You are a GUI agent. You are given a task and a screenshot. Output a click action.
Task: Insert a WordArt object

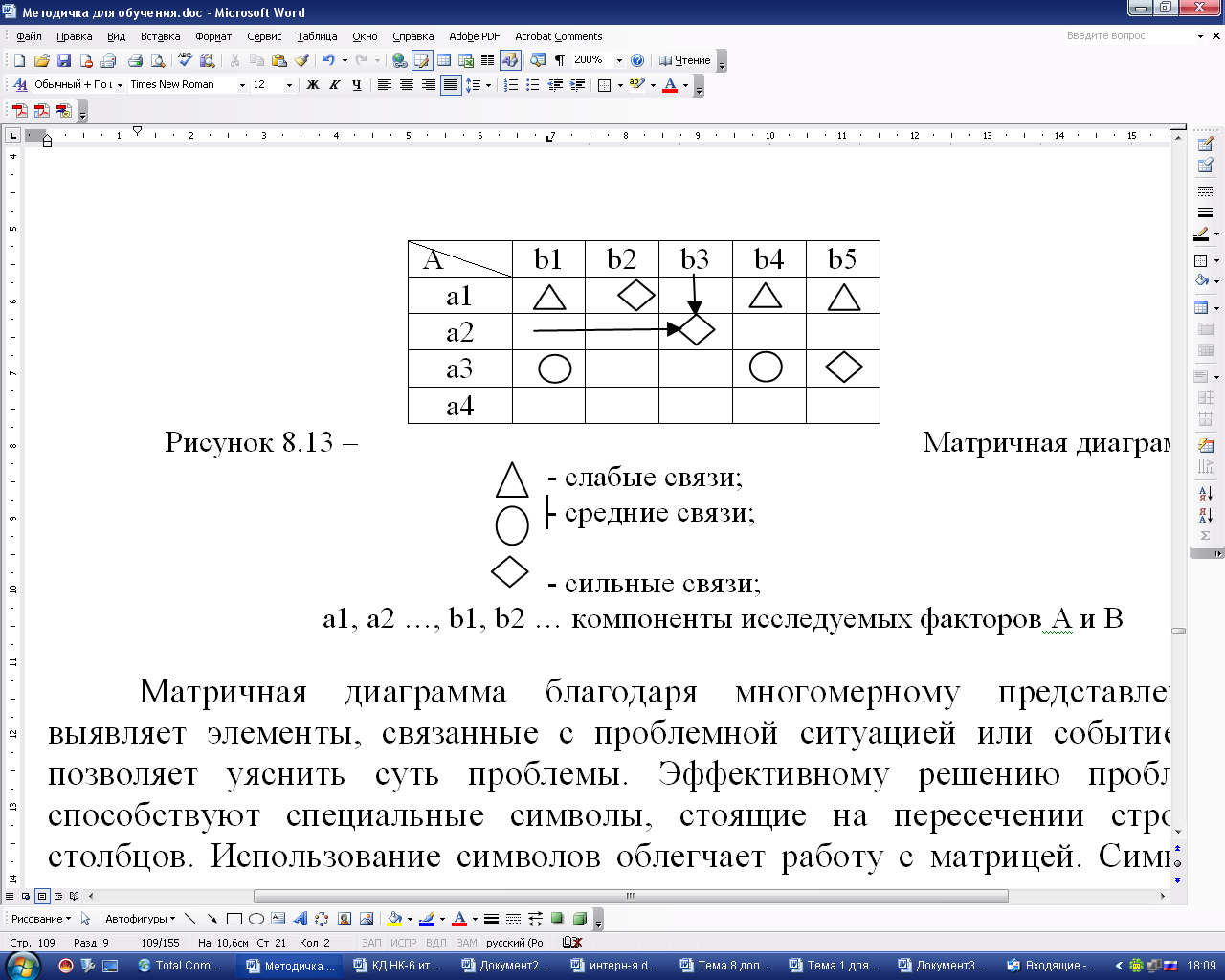(300, 919)
